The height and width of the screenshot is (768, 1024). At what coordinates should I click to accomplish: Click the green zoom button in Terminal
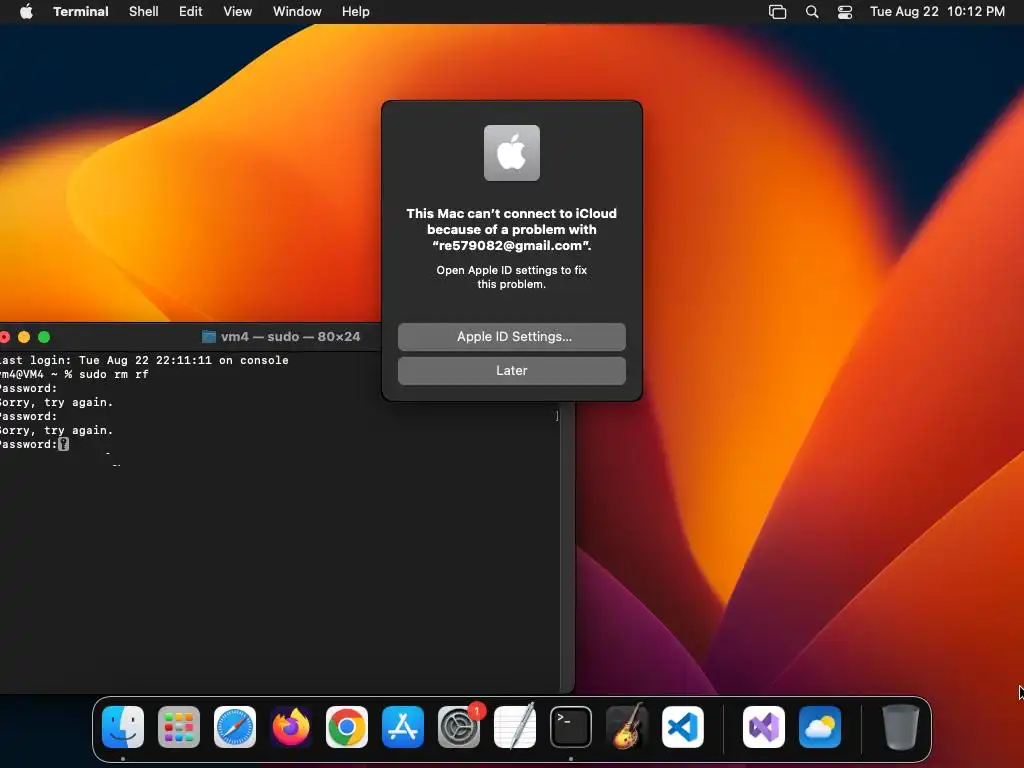[44, 337]
